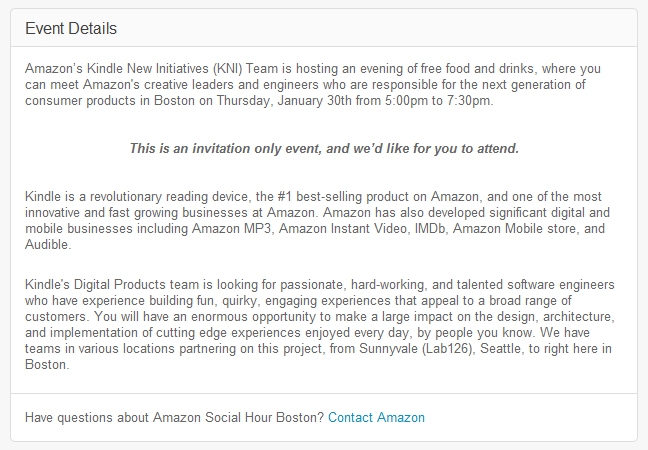Click the "5:00pm to 7:30pm" time text

438,100
